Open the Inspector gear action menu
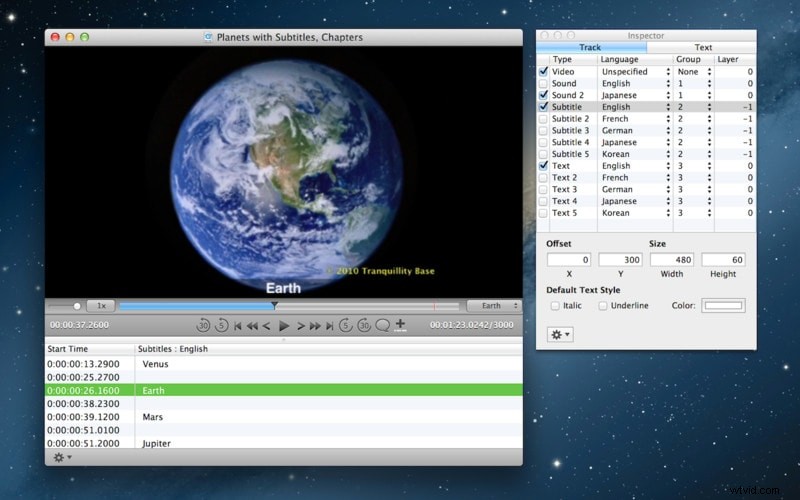 pos(560,335)
